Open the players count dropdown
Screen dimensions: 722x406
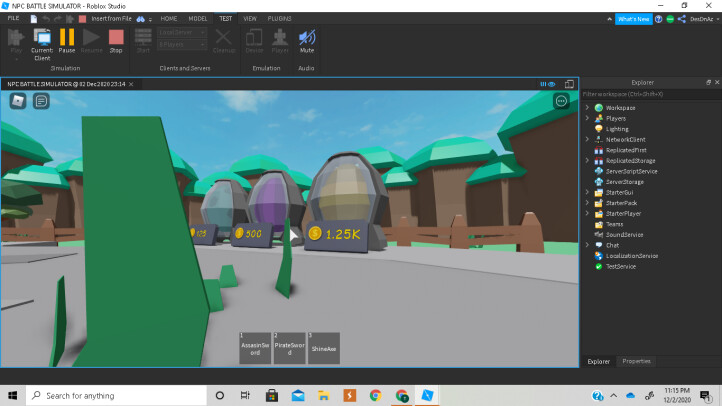[182, 45]
